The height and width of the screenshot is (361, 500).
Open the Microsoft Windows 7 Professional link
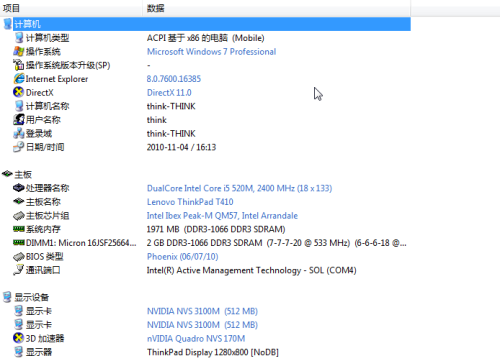coord(212,52)
